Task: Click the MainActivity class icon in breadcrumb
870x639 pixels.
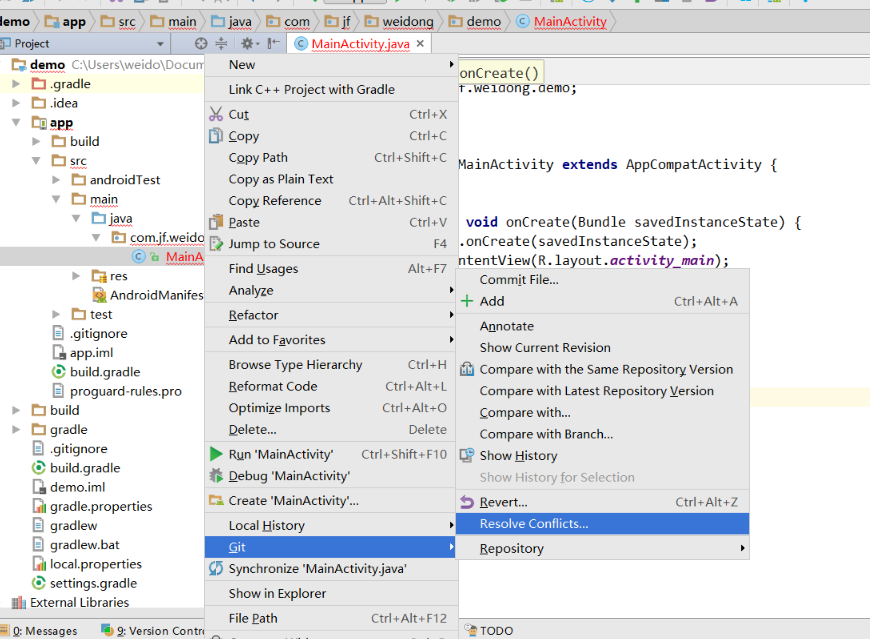Action: (522, 22)
